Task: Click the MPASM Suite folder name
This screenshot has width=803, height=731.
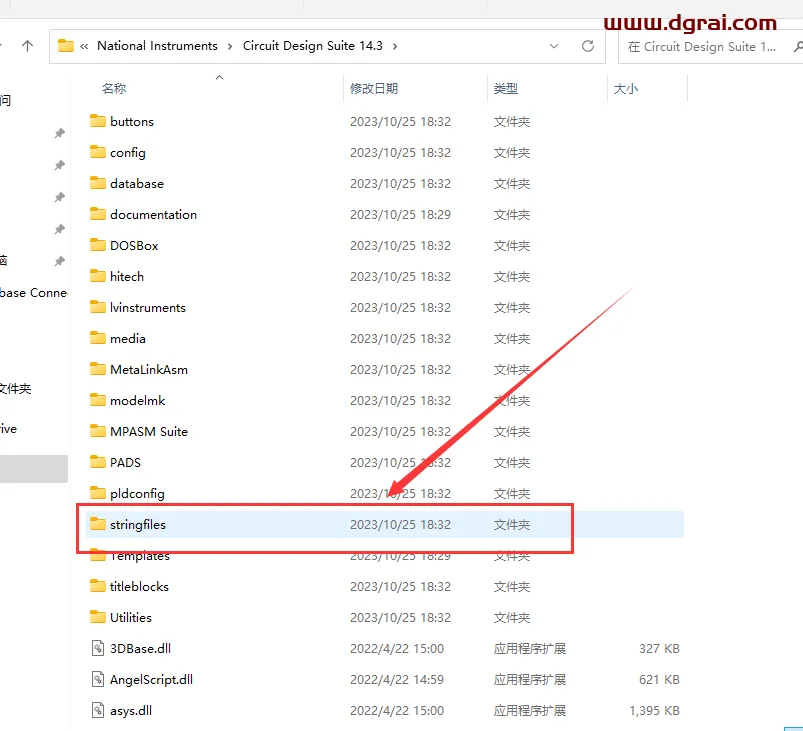Action: click(x=149, y=431)
